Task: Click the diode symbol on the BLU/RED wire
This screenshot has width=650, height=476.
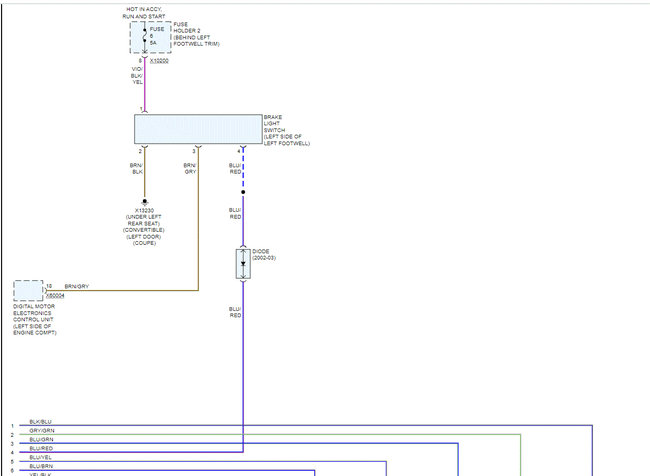Action: coord(243,264)
